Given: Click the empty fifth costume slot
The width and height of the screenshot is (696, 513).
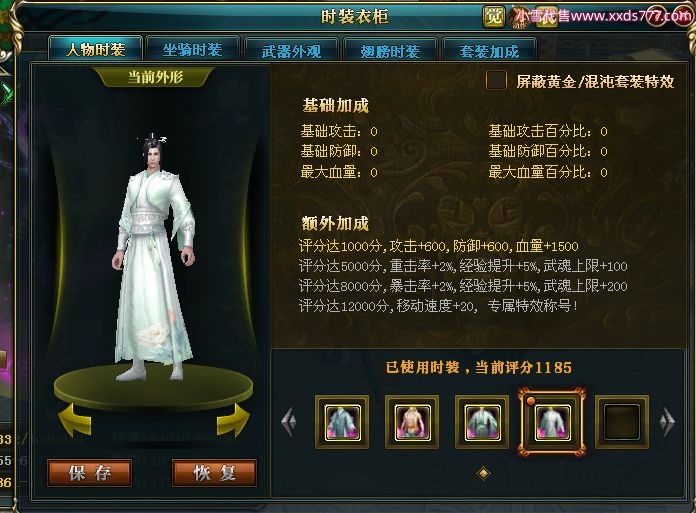Looking at the screenshot, I should [621, 422].
